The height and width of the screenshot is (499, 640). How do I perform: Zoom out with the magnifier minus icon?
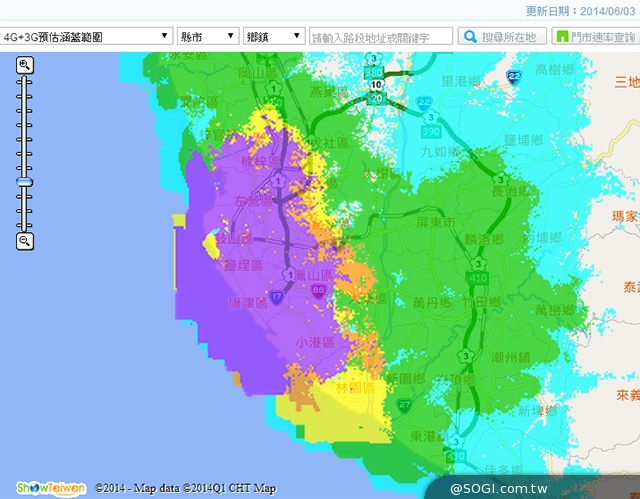point(25,241)
